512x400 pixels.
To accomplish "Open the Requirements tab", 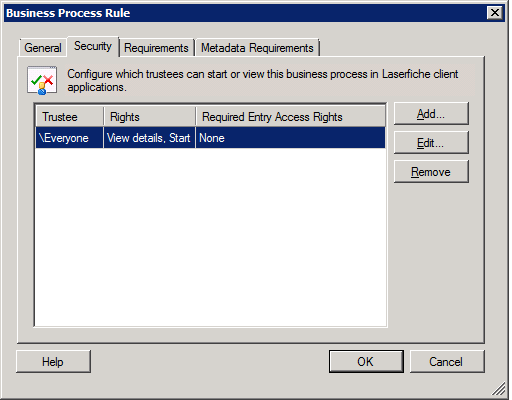I will coord(156,48).
